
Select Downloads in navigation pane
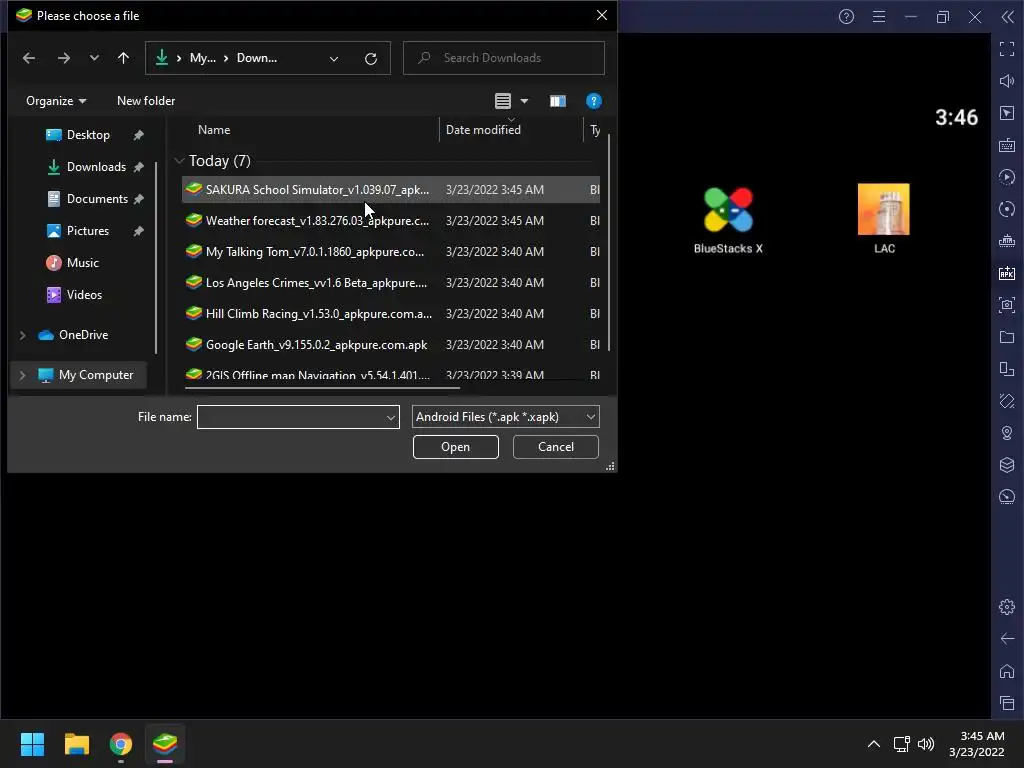pyautogui.click(x=96, y=167)
